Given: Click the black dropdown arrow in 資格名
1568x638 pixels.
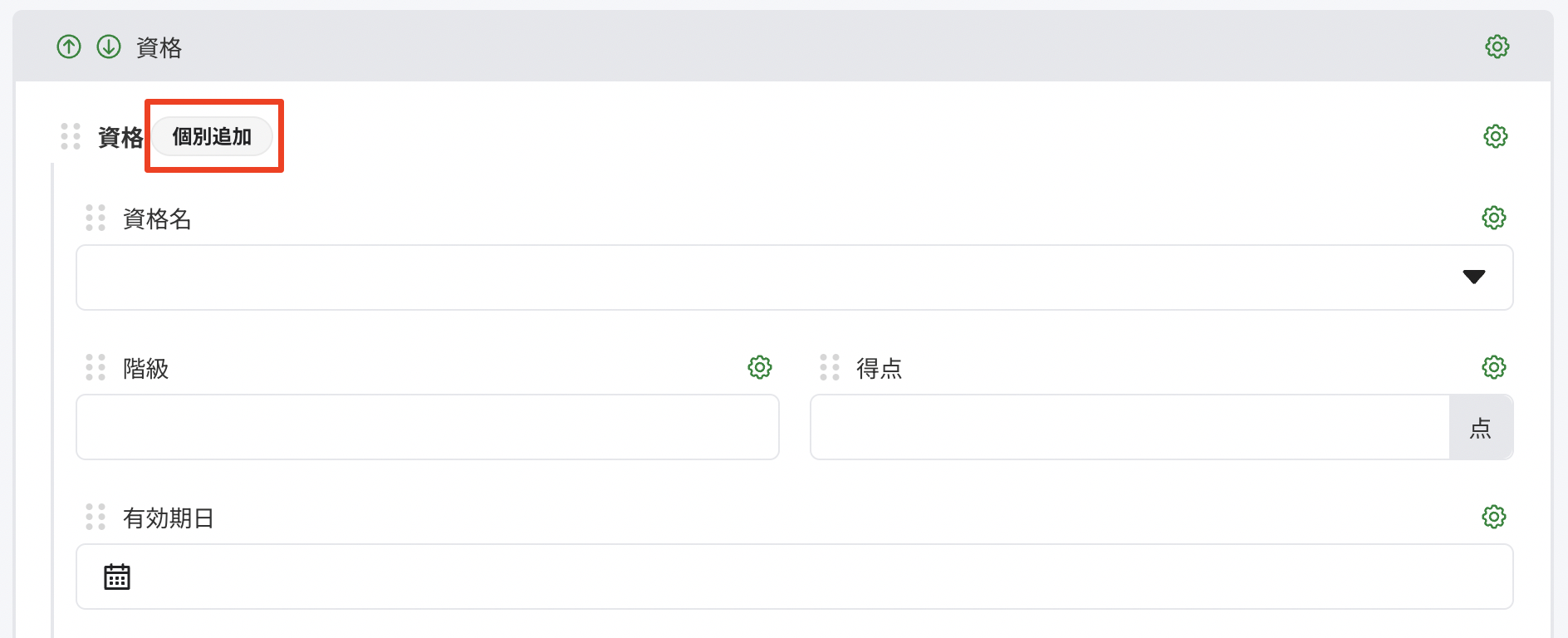Looking at the screenshot, I should (1474, 277).
